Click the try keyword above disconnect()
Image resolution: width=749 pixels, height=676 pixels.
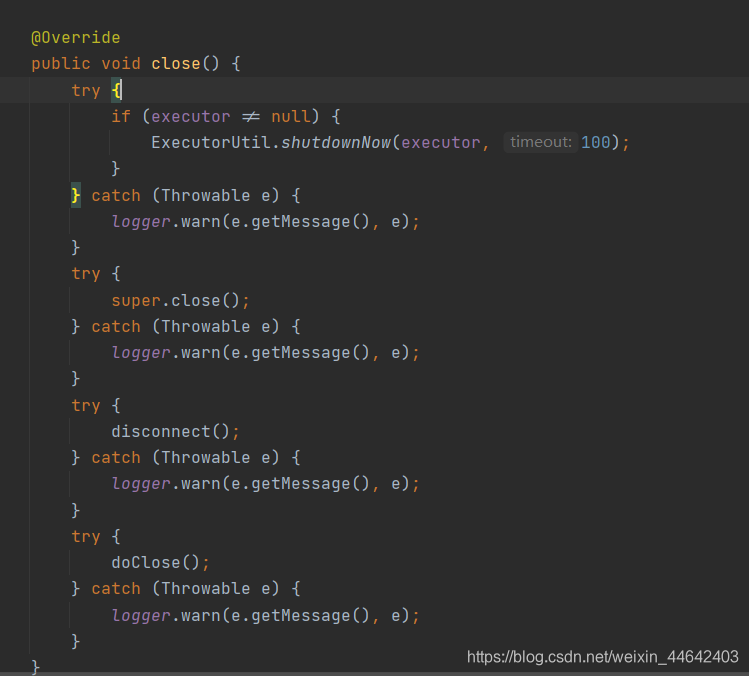(x=86, y=406)
